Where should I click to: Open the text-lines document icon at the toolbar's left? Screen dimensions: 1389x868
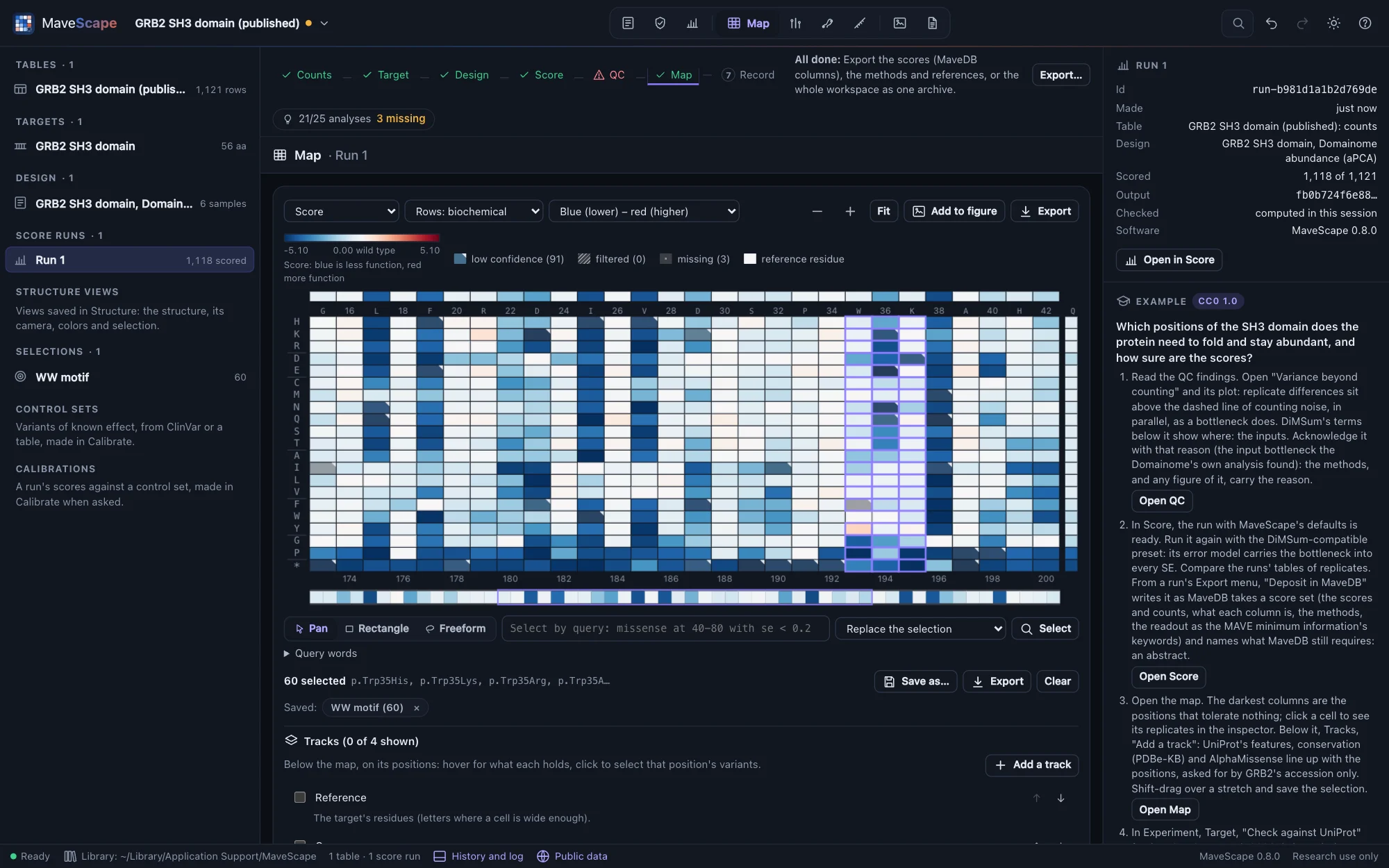[628, 24]
